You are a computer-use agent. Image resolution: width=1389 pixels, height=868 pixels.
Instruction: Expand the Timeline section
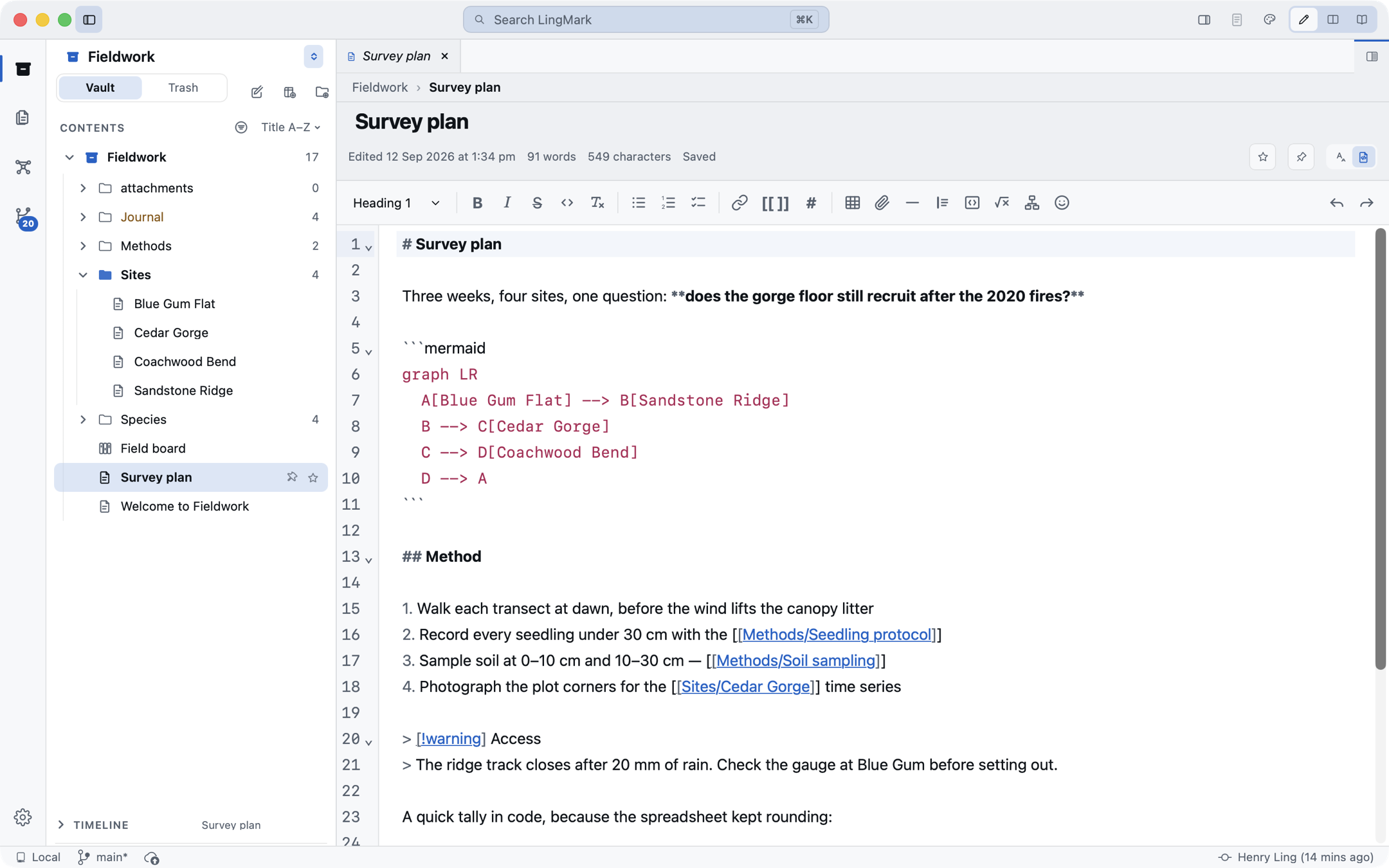(x=61, y=824)
